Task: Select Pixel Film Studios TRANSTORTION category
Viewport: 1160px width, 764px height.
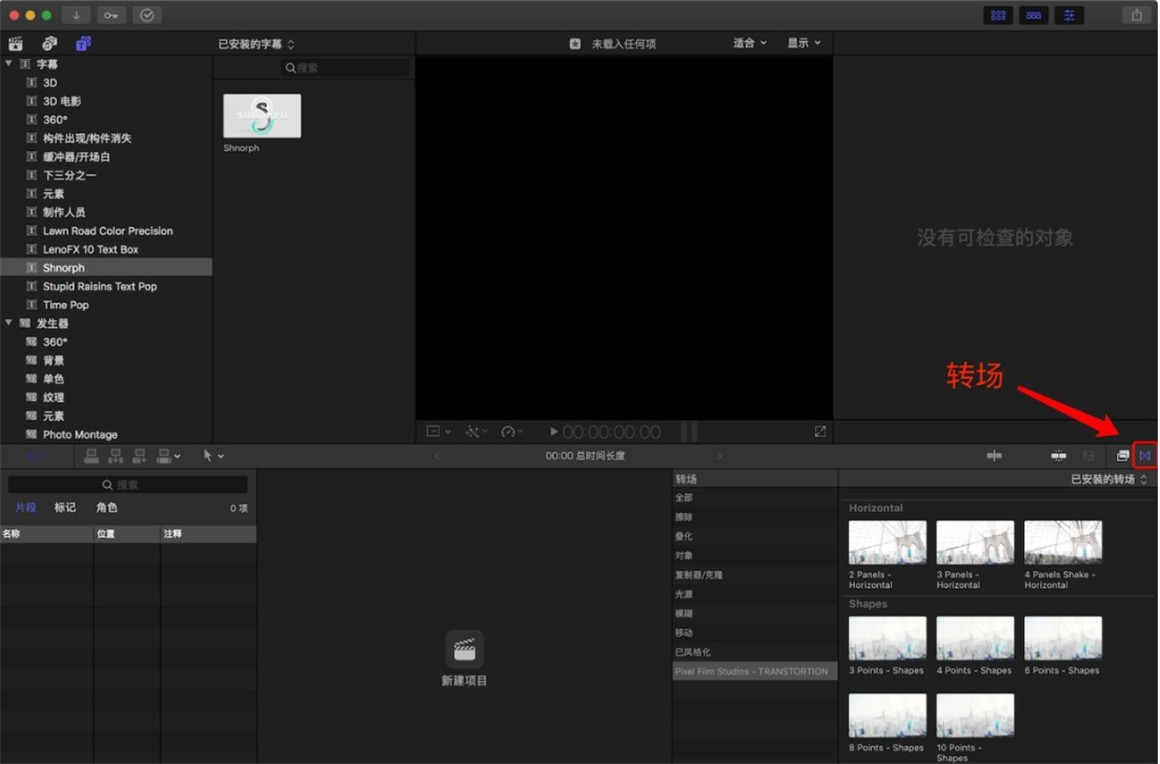Action: click(x=752, y=672)
